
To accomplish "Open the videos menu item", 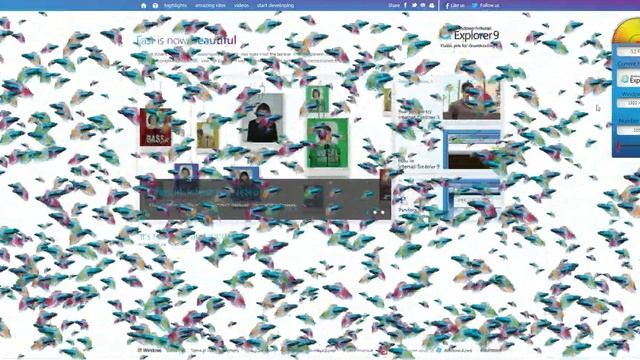I will pos(241,5).
